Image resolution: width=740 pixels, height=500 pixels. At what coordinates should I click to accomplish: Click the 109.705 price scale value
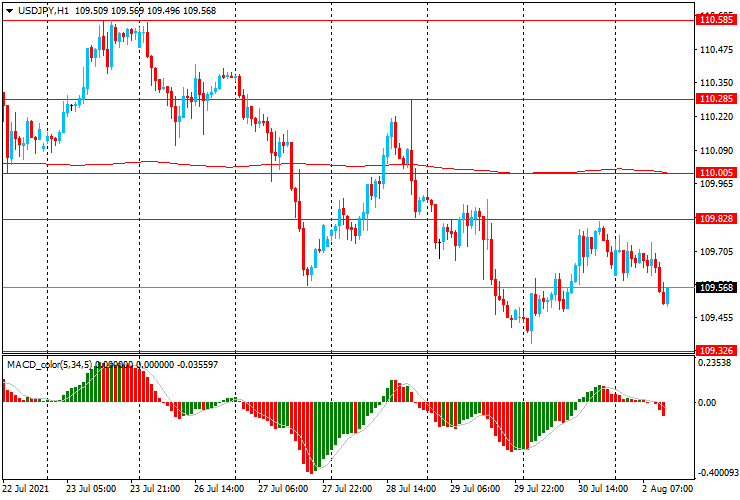[x=717, y=252]
